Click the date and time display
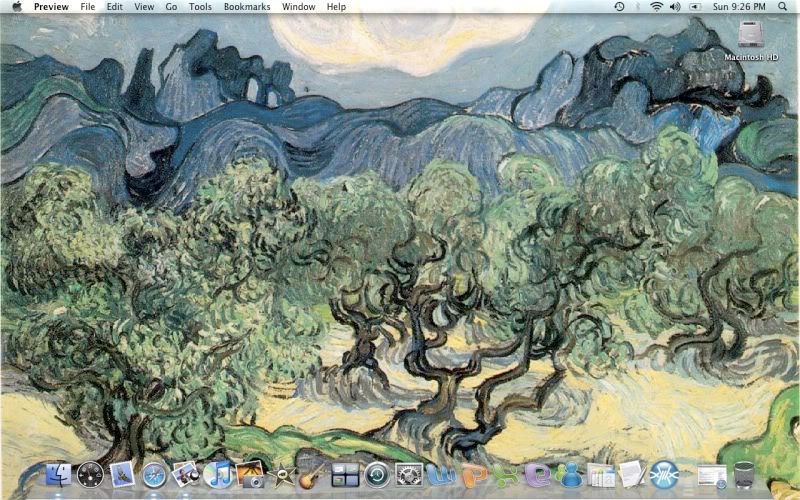The height and width of the screenshot is (500, 800). [x=740, y=7]
